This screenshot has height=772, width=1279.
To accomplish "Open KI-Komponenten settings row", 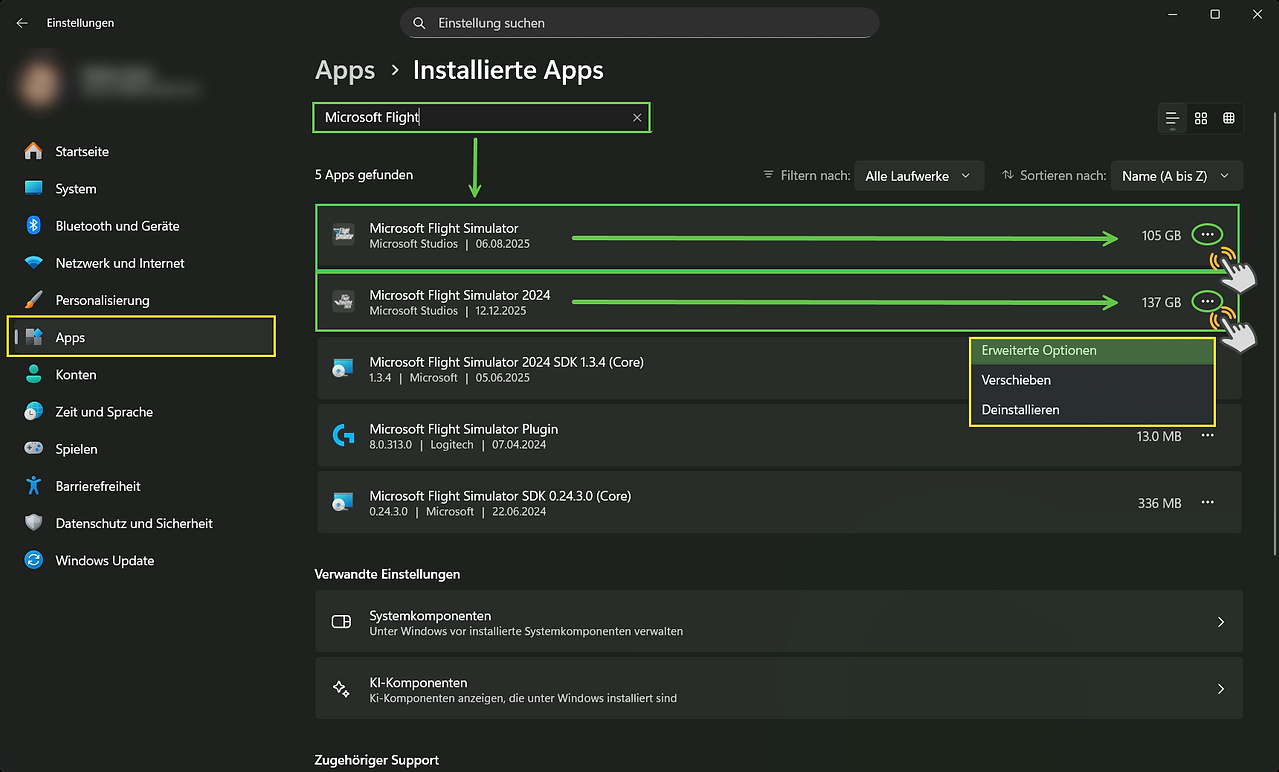I will (779, 689).
